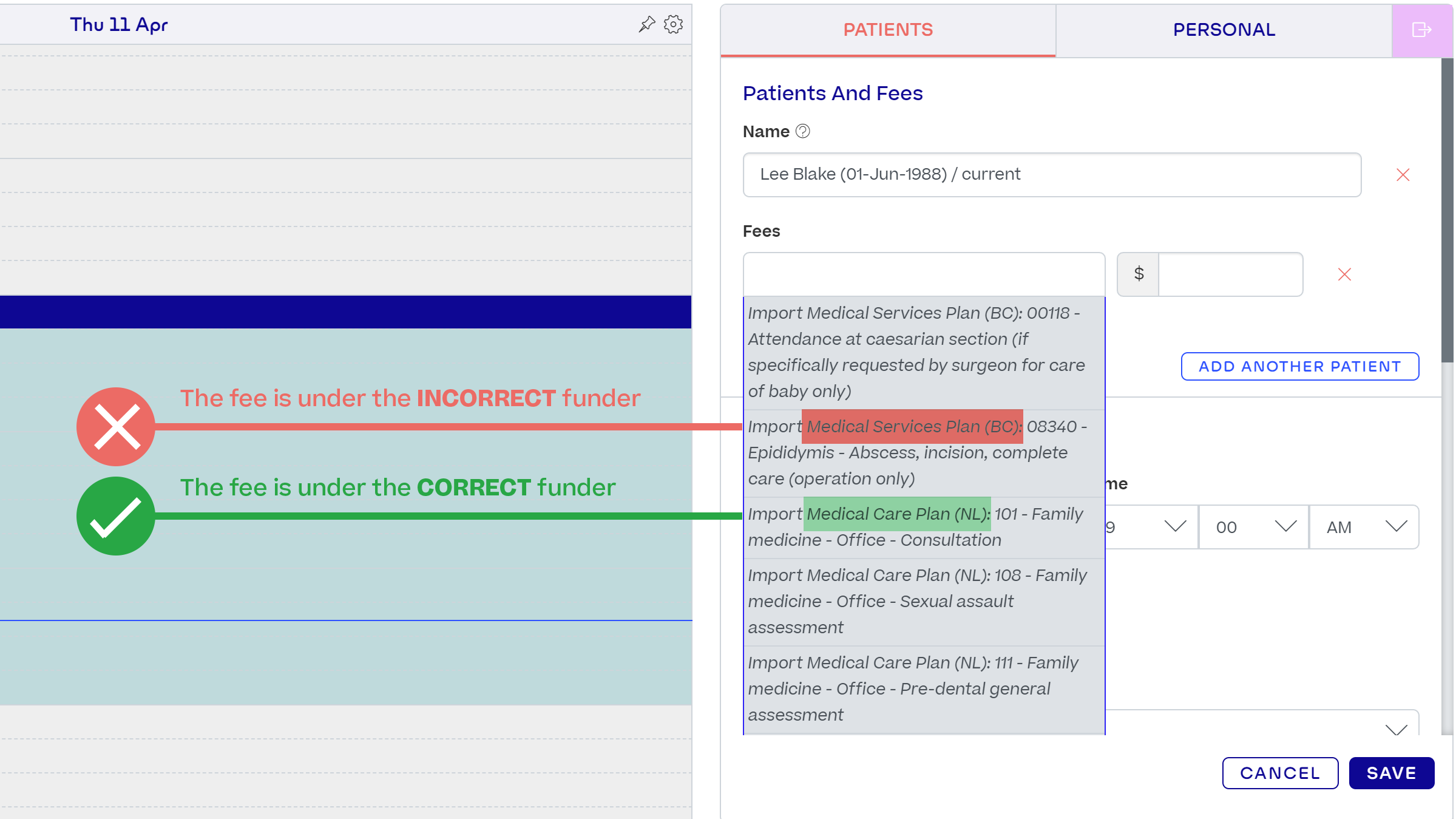
Task: Click the green correct-funder checkmark icon
Action: 116,516
